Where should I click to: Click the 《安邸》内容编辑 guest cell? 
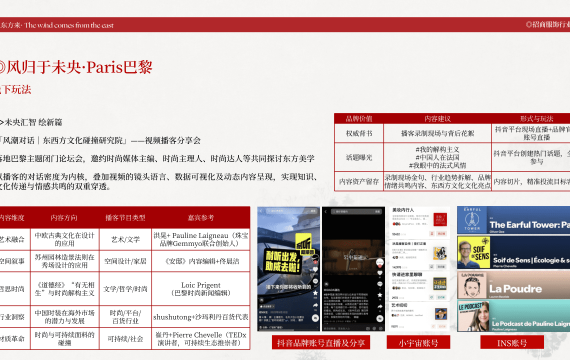201,261
